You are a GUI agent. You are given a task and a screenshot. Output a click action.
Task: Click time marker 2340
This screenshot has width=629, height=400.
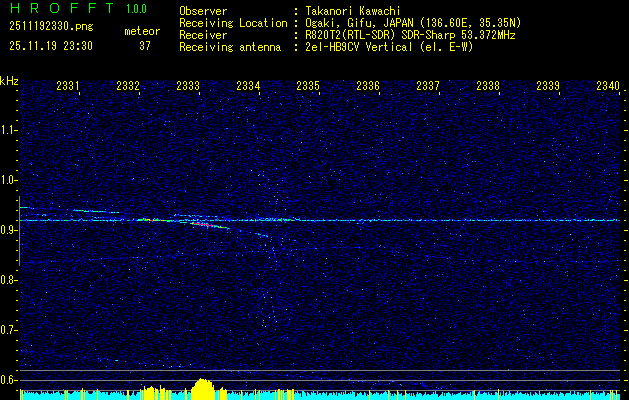(x=608, y=85)
